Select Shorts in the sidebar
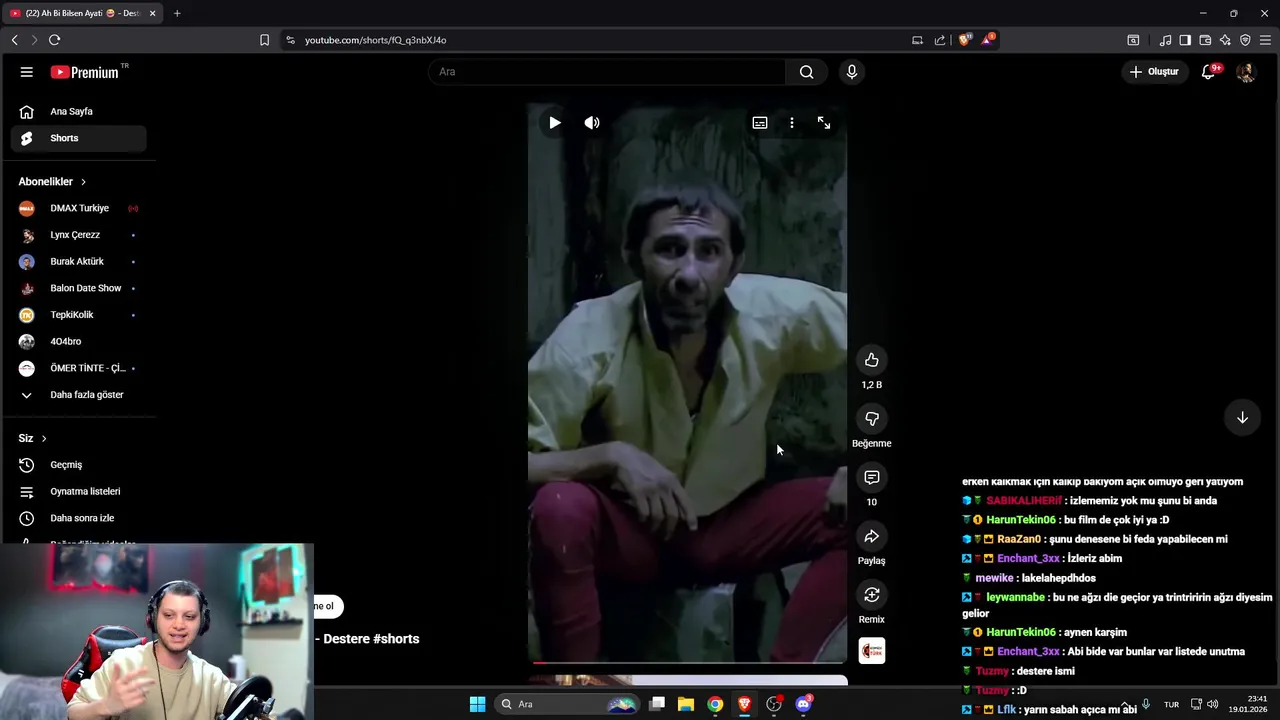Viewport: 1280px width, 720px height. (x=78, y=138)
